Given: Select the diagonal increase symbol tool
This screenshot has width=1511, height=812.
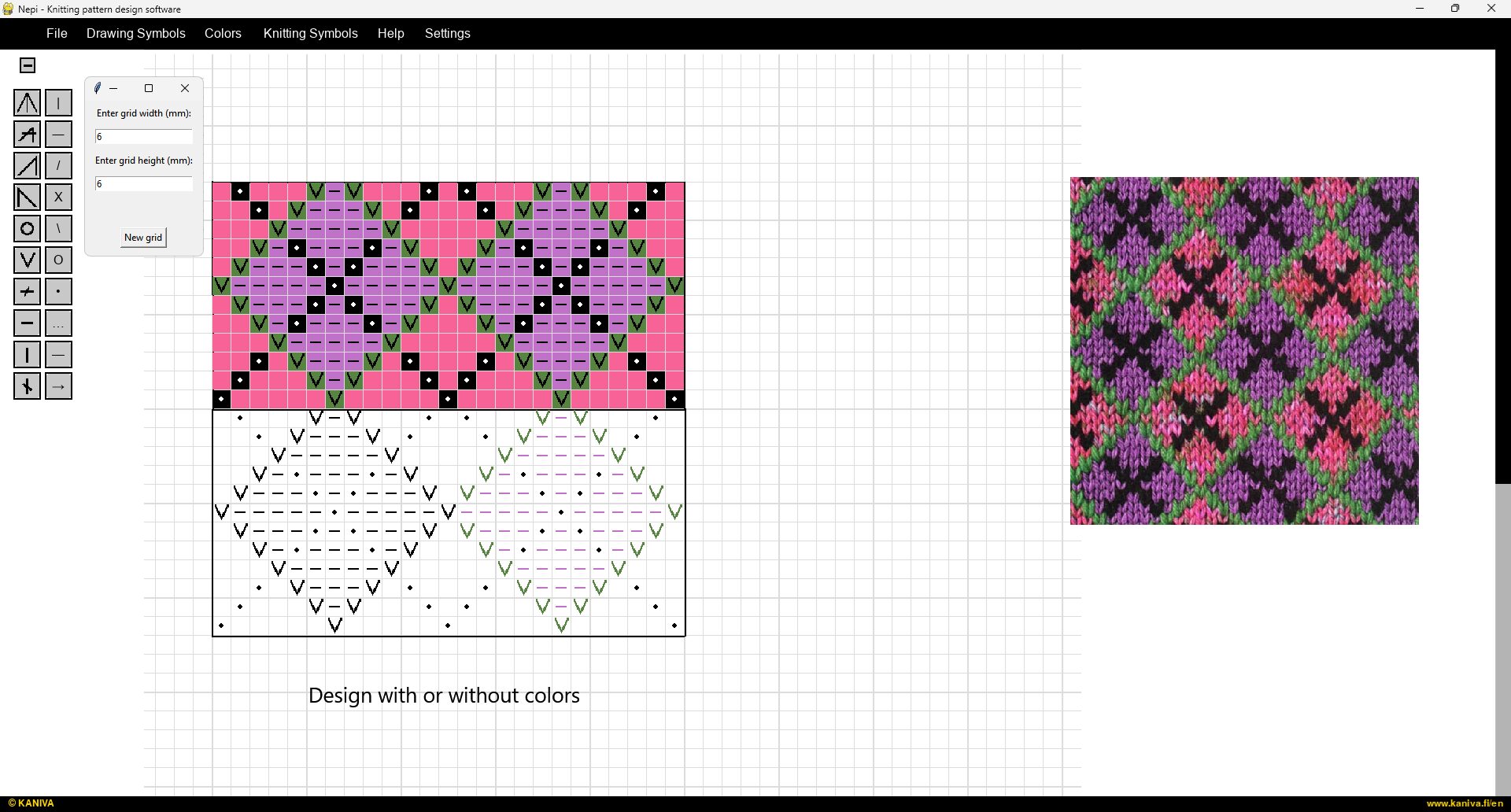Looking at the screenshot, I should coord(27,165).
